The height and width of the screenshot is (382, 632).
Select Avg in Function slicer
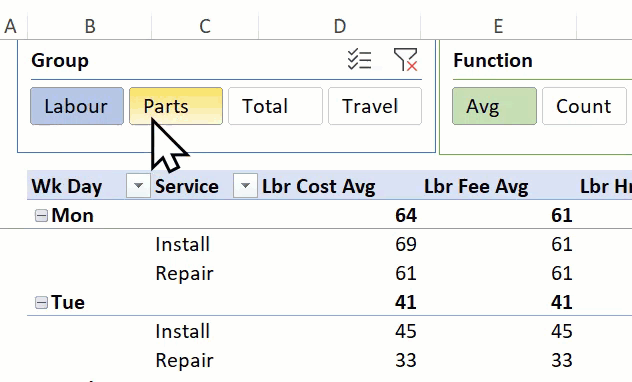[494, 106]
